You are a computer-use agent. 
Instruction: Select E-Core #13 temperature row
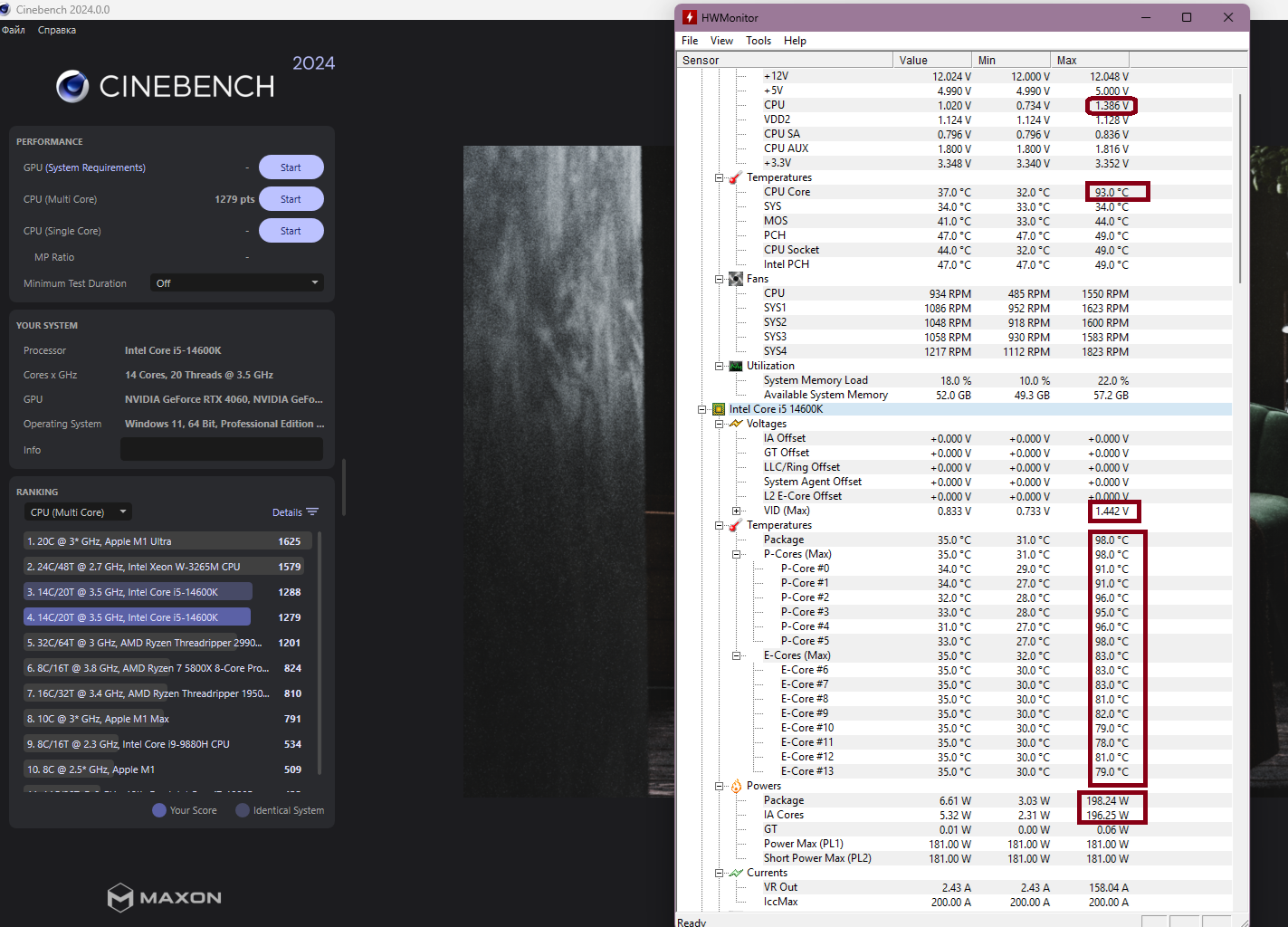pyautogui.click(x=954, y=771)
